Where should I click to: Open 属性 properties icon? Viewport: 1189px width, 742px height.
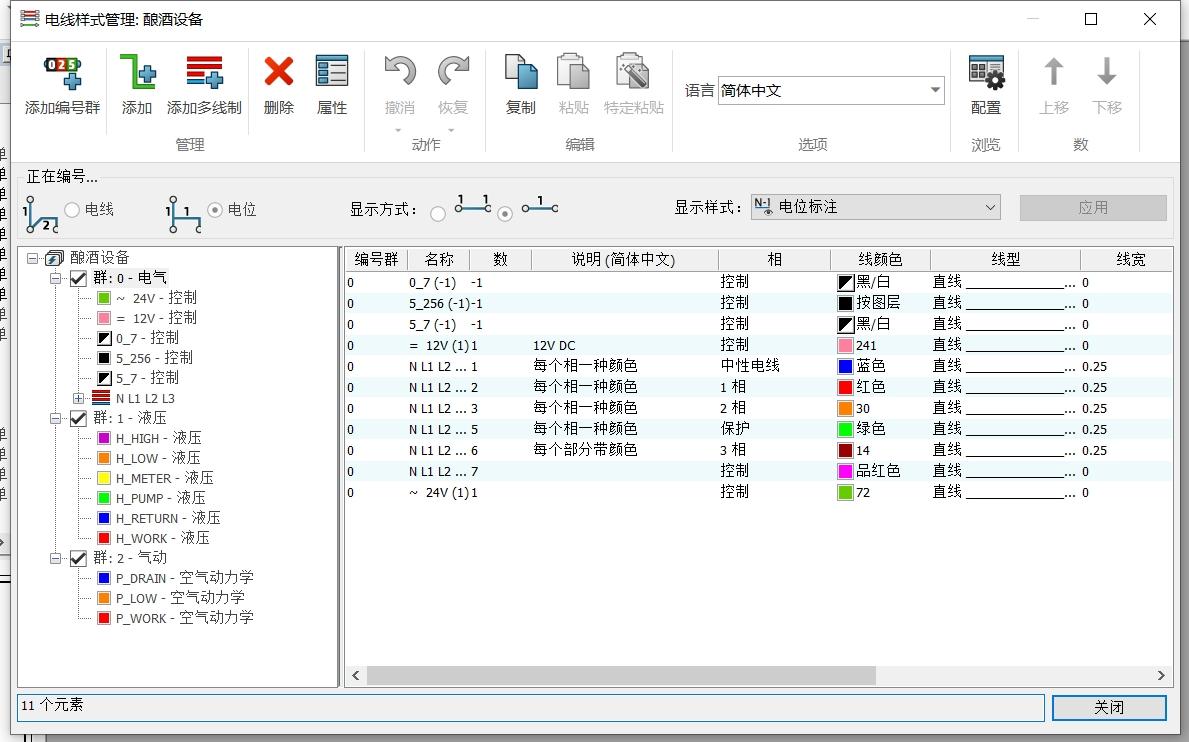pos(332,73)
